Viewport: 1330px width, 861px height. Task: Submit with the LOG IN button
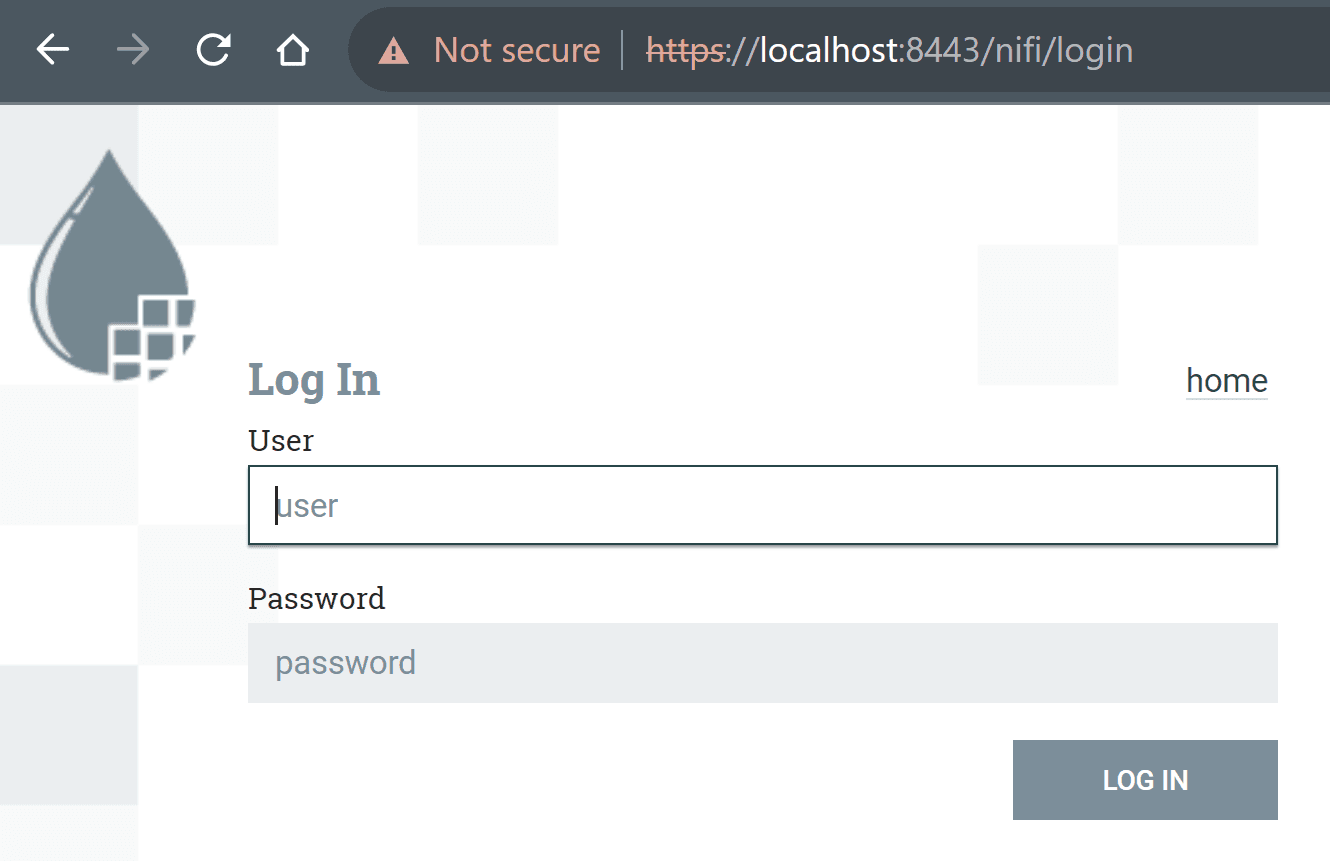(1145, 780)
